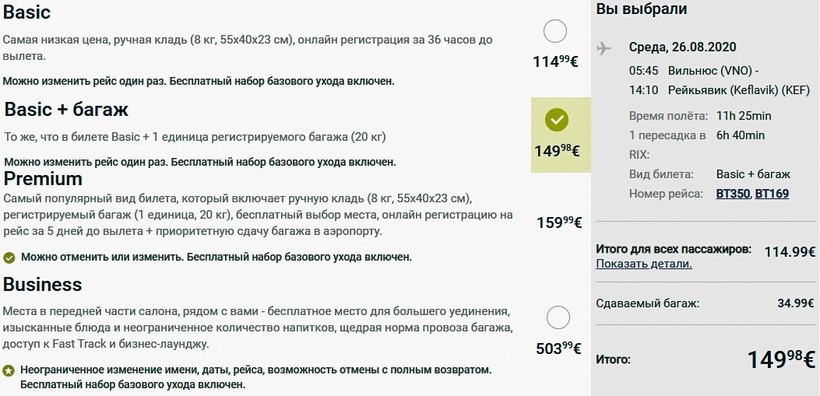820x396 pixels.
Task: Click the Basic fare heading
Action: [x=27, y=12]
